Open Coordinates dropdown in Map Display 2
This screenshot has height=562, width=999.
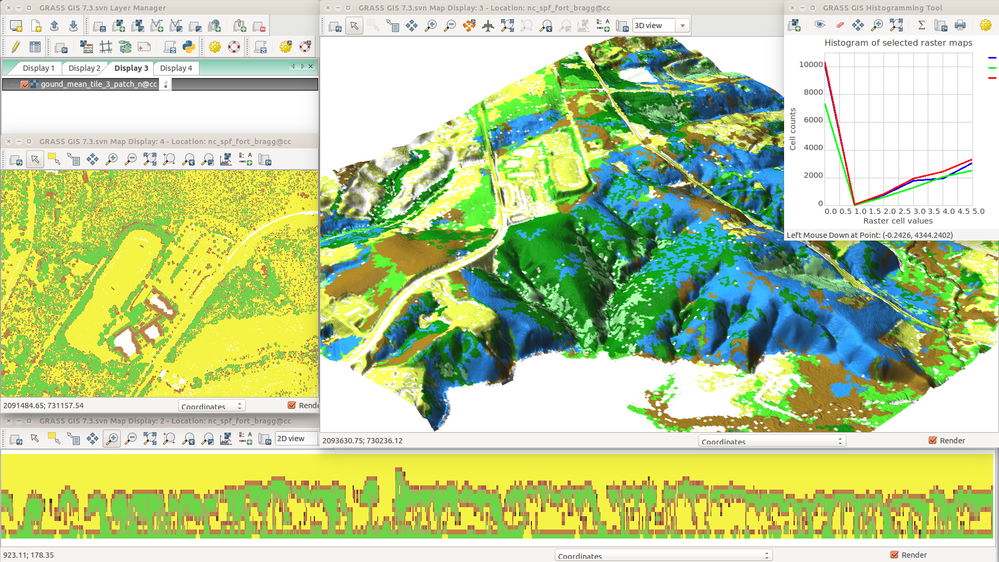(663, 556)
